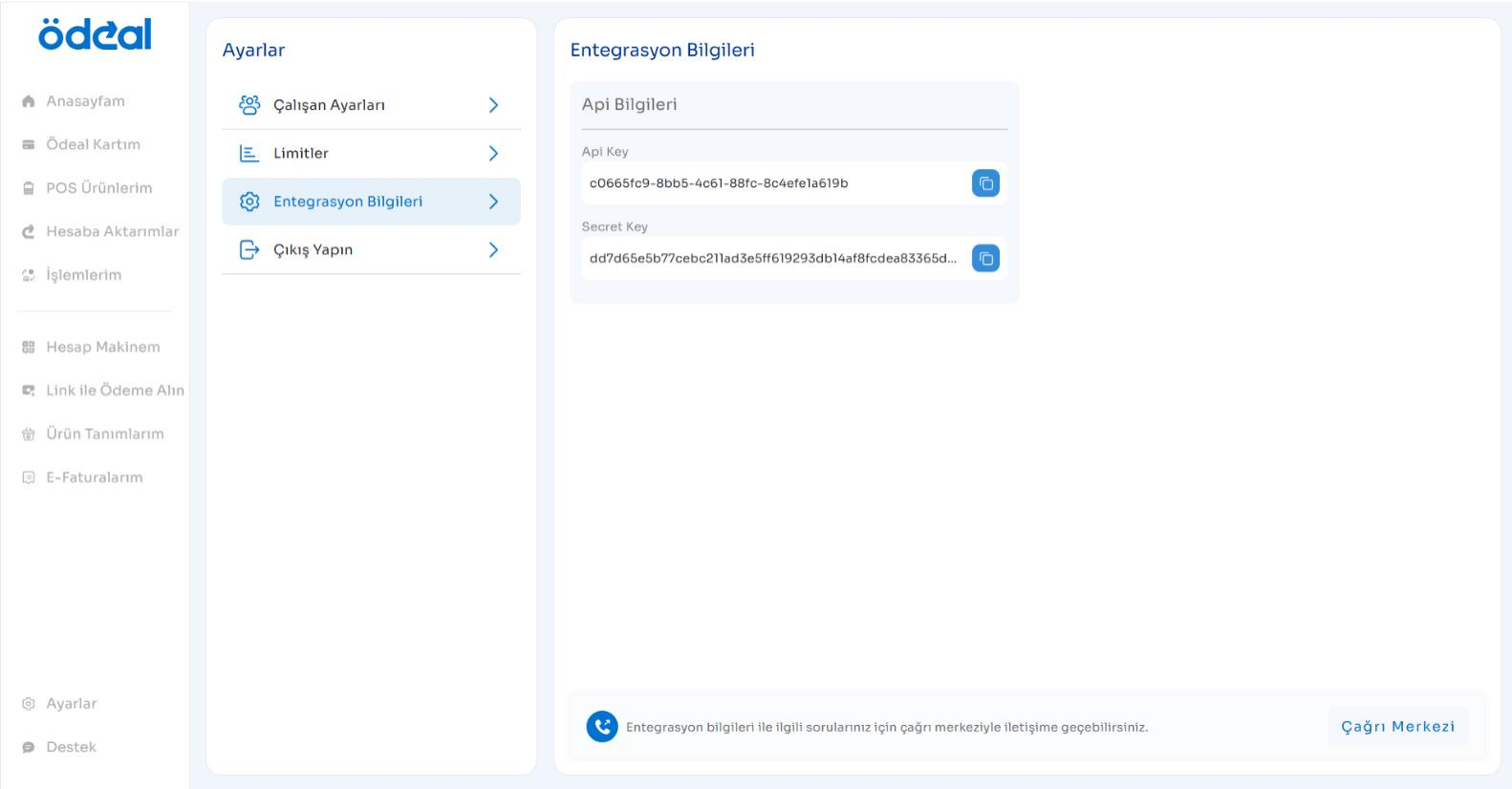The width and height of the screenshot is (1512, 789).
Task: Click the Api Key text field
Action: coord(774,183)
